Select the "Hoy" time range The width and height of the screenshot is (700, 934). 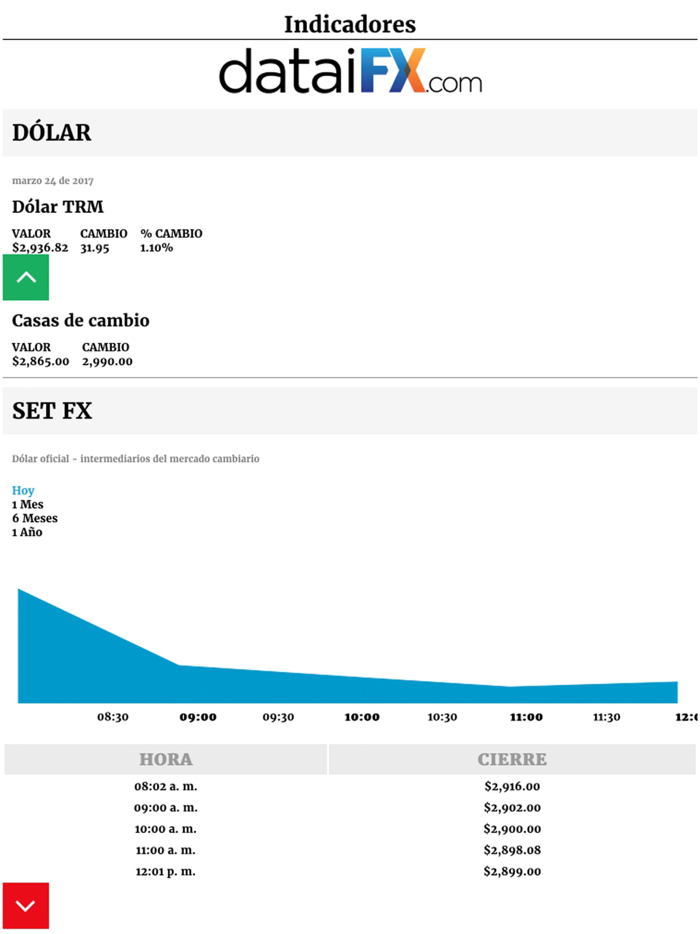coord(22,490)
